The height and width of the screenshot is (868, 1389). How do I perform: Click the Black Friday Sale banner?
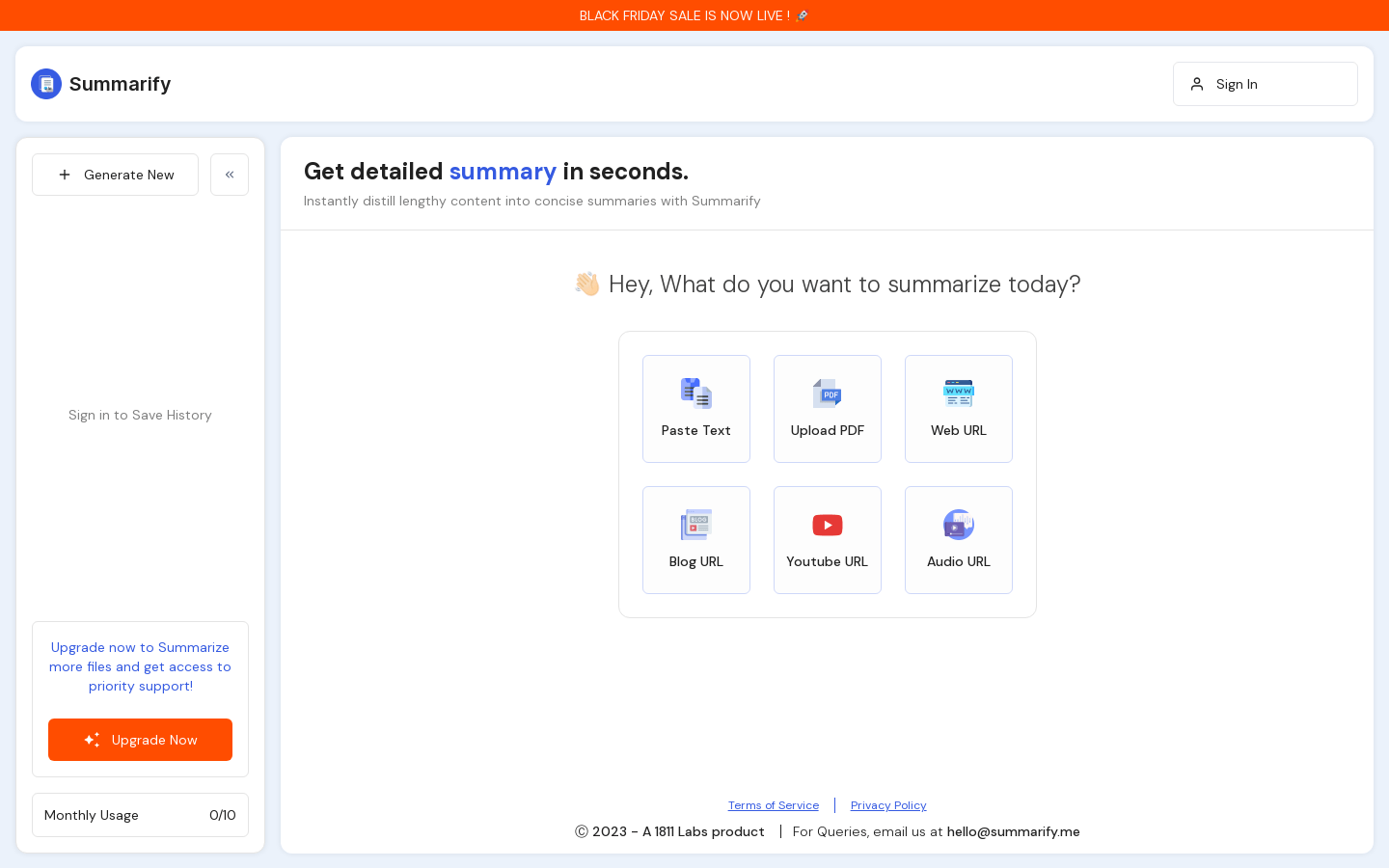coord(694,15)
